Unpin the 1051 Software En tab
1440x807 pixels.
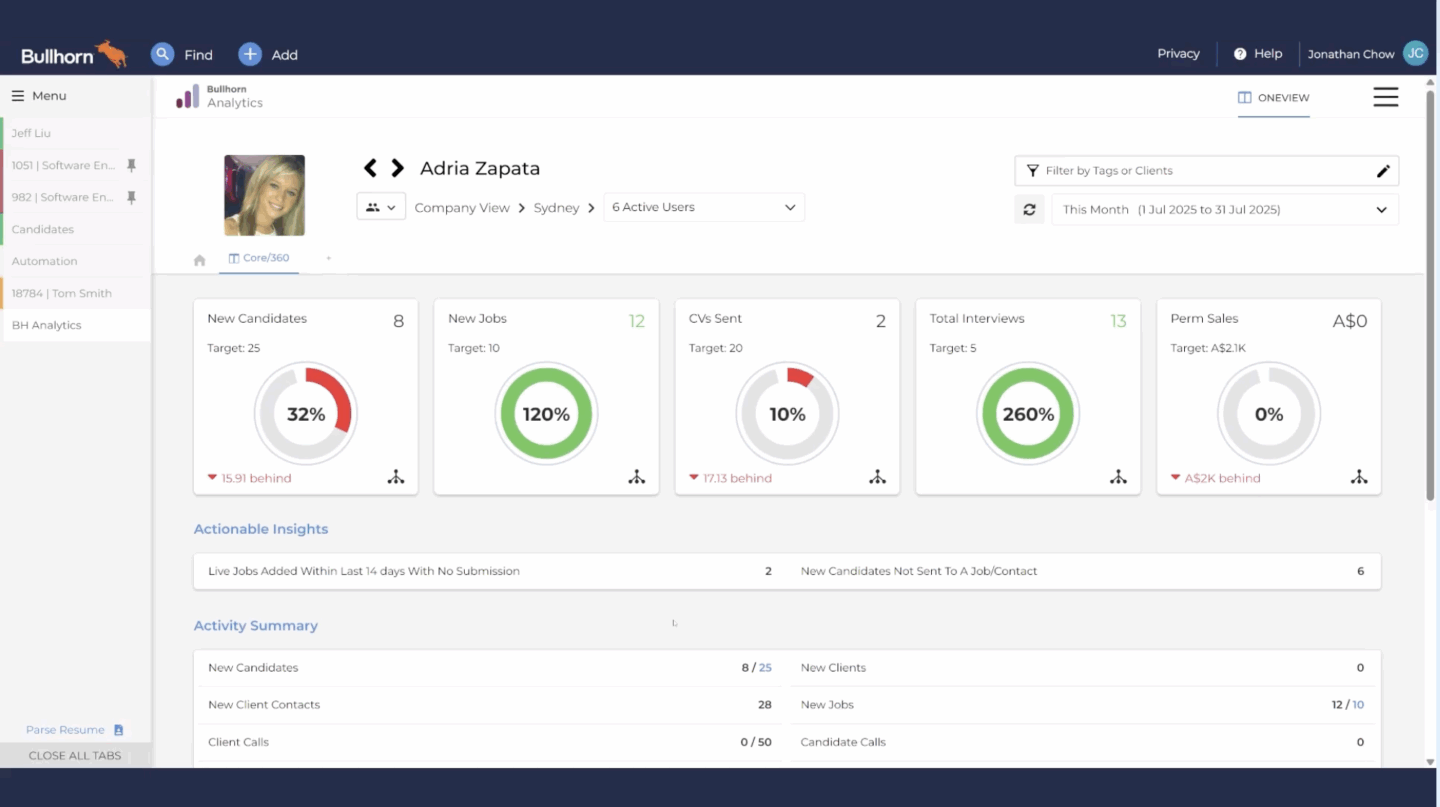131,166
